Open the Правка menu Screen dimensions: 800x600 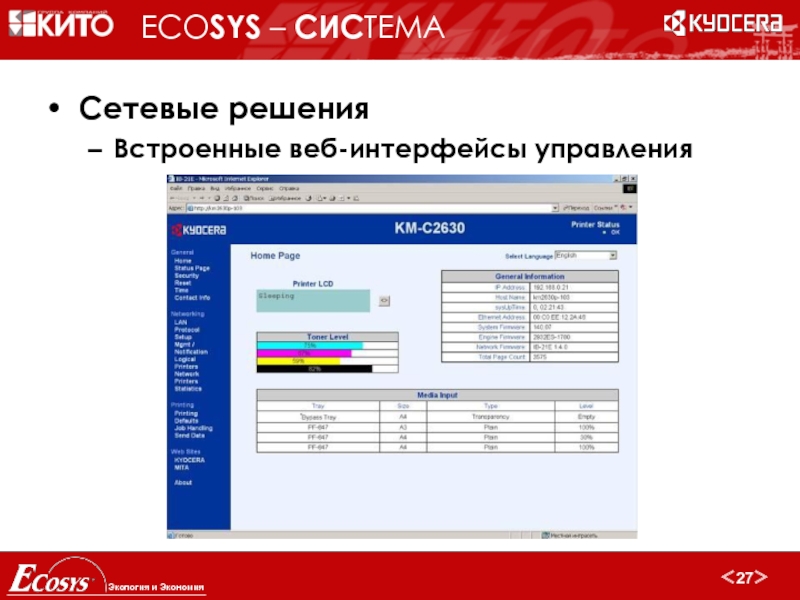tap(196, 188)
